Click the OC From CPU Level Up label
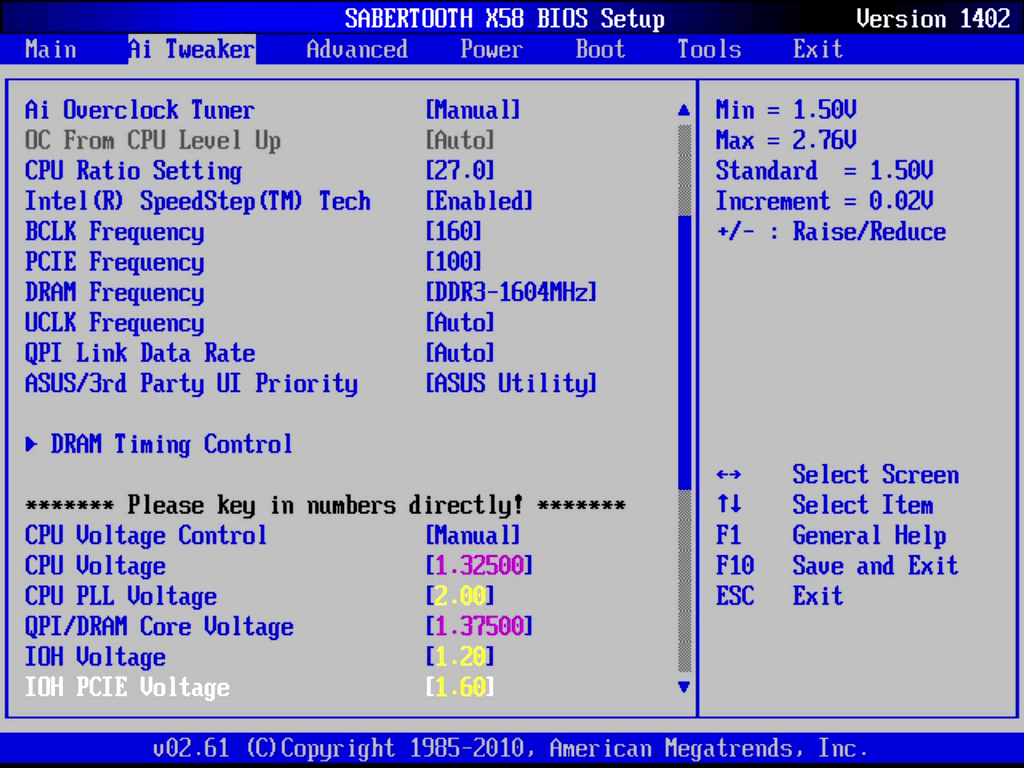The image size is (1024, 768). pos(153,140)
